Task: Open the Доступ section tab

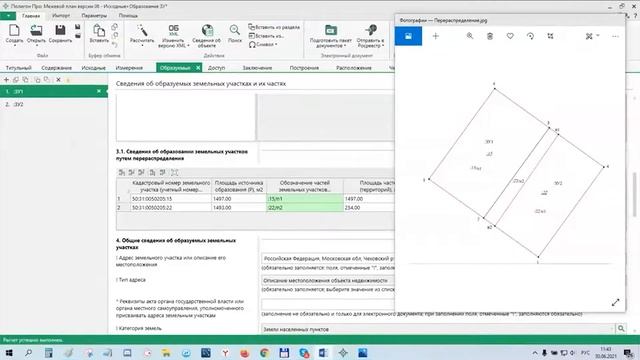Action: click(x=216, y=68)
